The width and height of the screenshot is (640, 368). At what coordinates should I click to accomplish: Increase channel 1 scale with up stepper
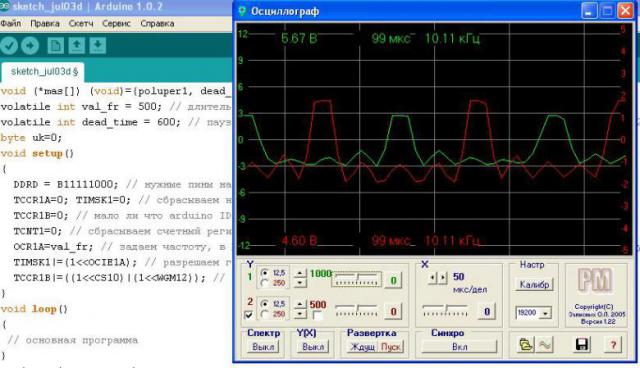pyautogui.click(x=300, y=273)
